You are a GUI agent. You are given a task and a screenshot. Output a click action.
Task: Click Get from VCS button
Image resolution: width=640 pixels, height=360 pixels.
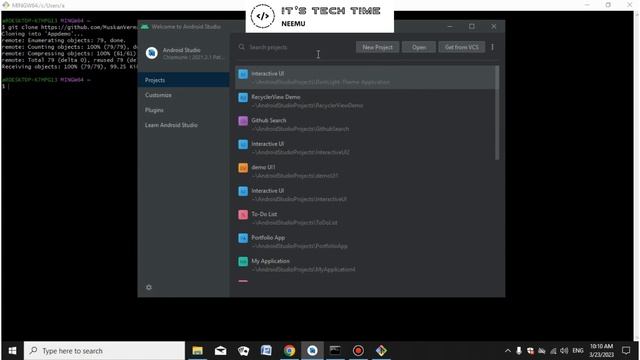pos(462,47)
